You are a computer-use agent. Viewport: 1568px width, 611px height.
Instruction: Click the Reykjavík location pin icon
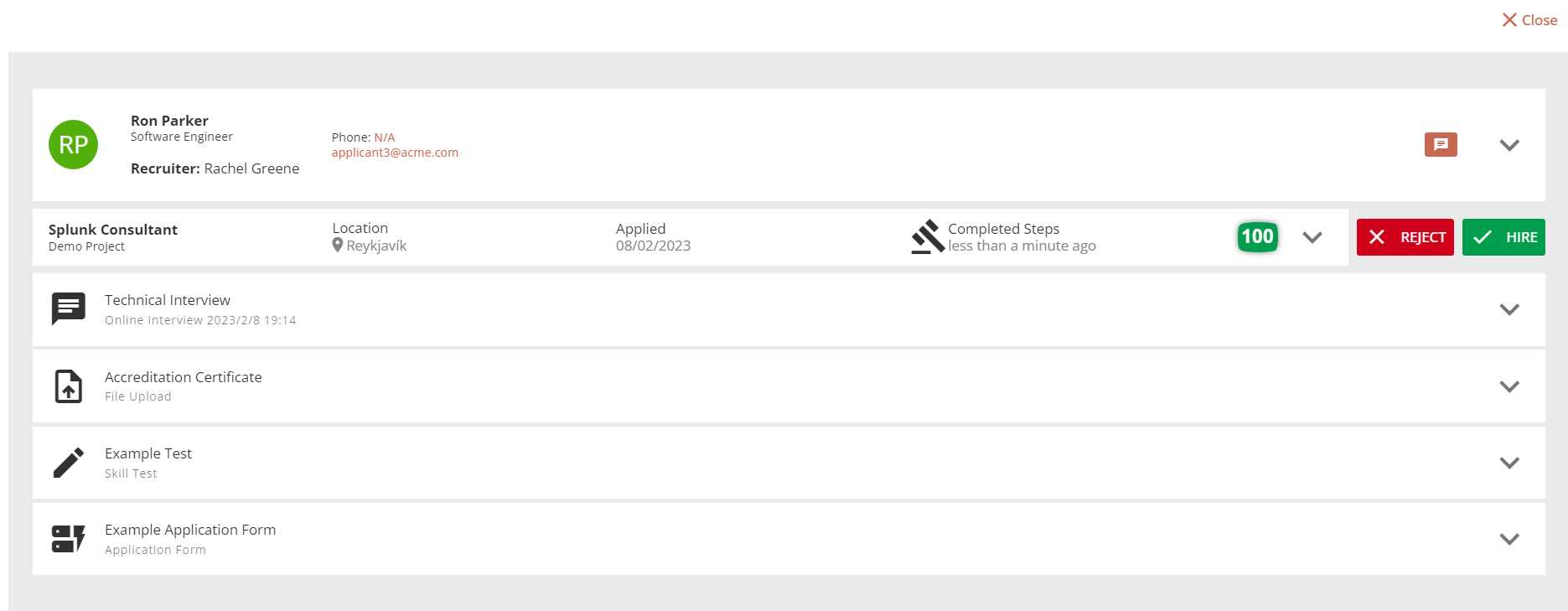point(338,246)
